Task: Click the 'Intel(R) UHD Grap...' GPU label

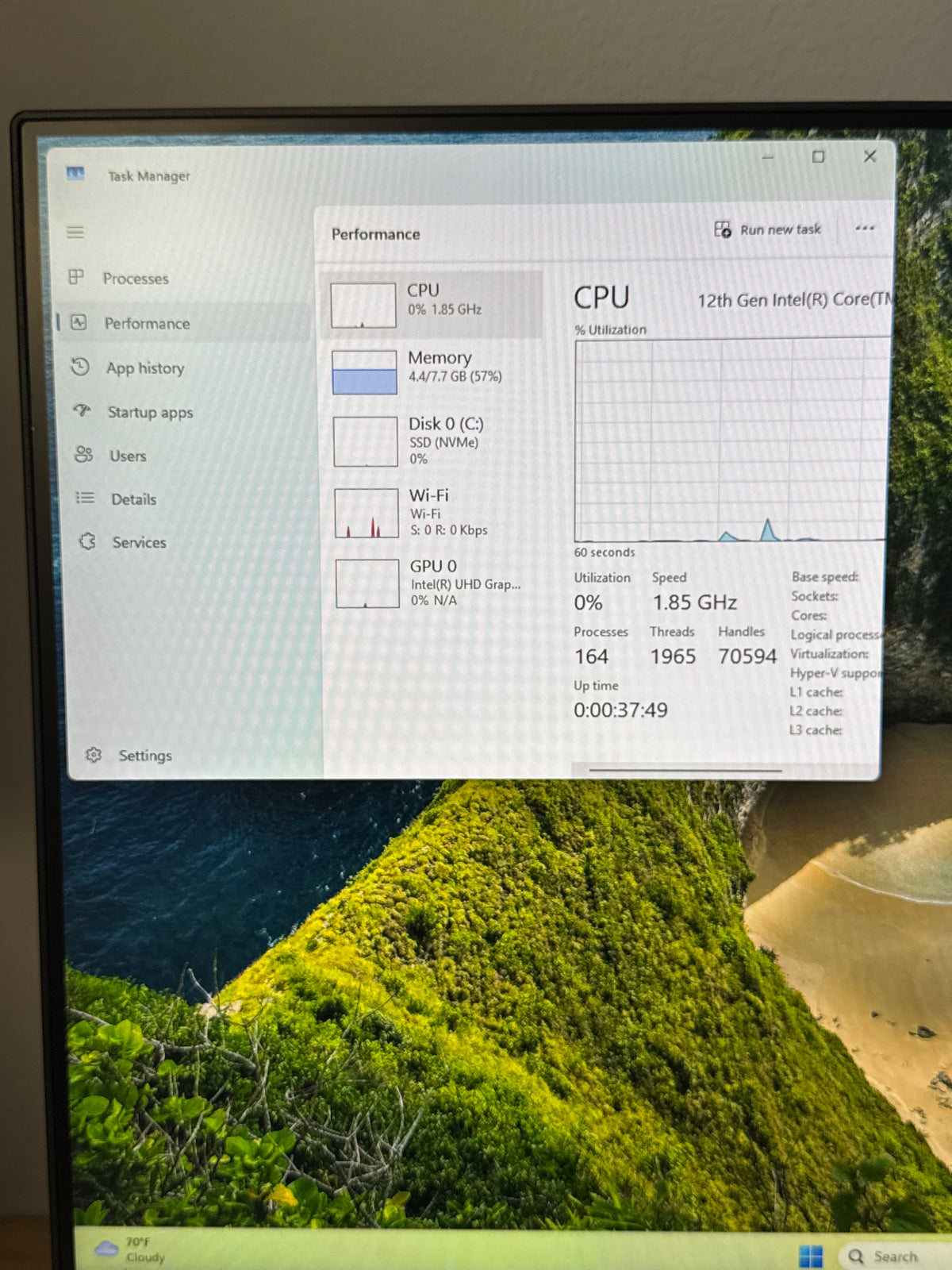Action: click(466, 584)
